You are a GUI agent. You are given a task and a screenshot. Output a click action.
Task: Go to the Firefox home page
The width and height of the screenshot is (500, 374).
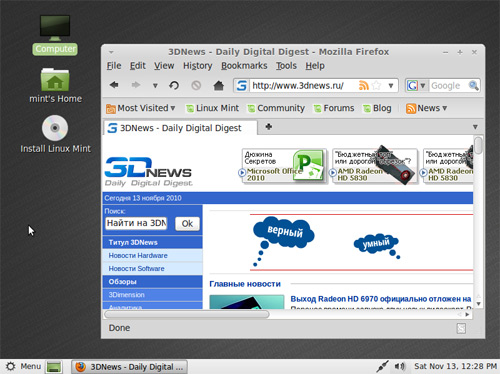pos(218,86)
